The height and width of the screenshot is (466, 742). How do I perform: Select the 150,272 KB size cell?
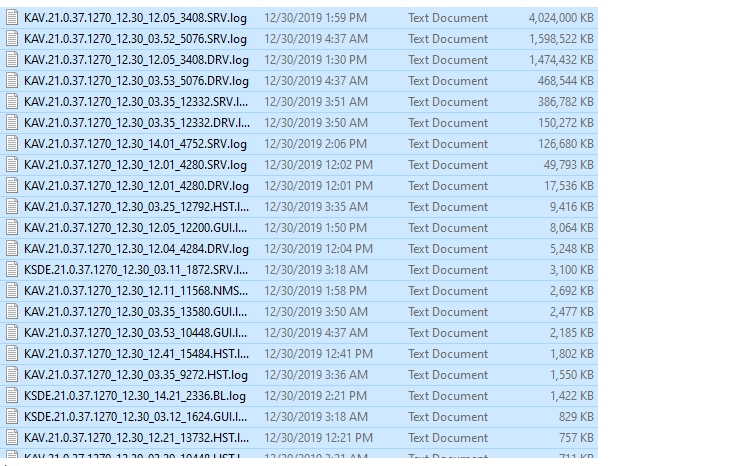(x=565, y=123)
